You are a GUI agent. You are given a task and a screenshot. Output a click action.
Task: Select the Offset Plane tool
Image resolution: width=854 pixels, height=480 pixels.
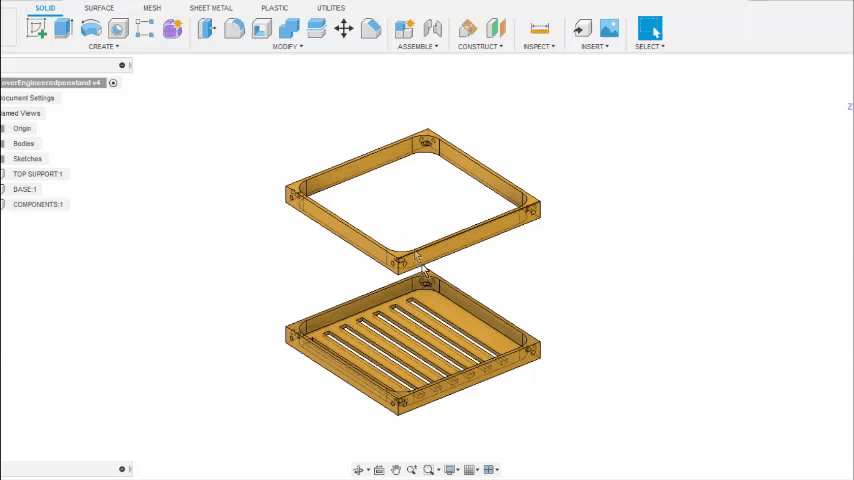tap(468, 28)
